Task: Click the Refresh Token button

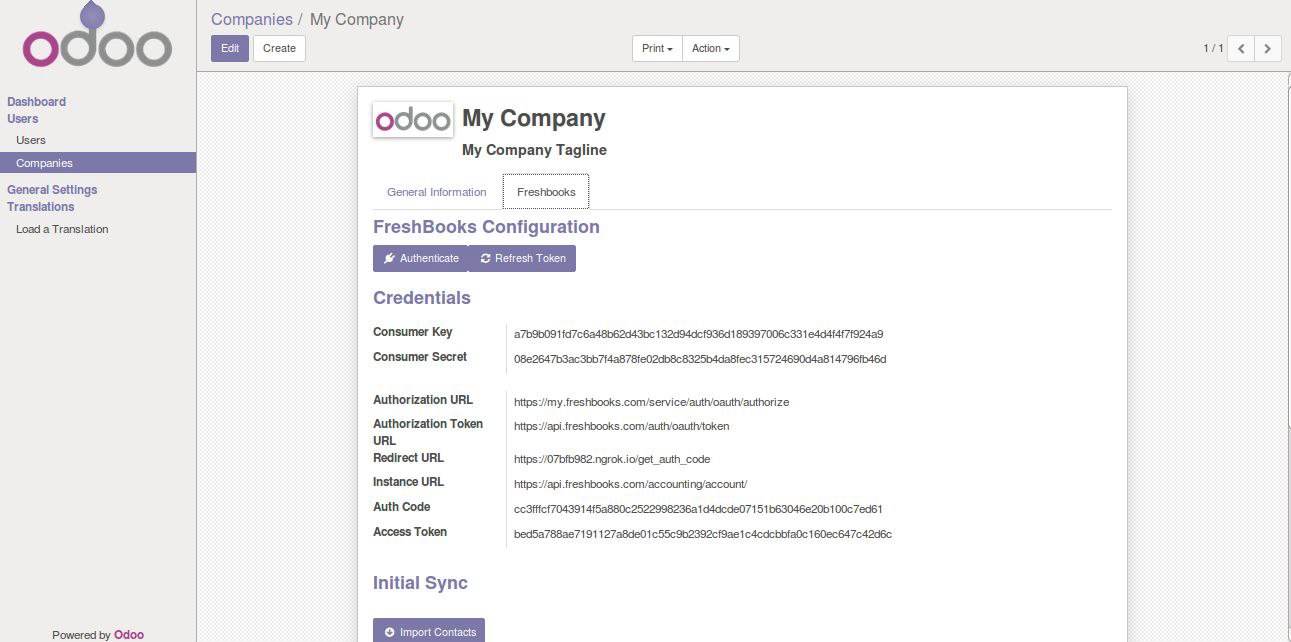Action: pyautogui.click(x=522, y=258)
